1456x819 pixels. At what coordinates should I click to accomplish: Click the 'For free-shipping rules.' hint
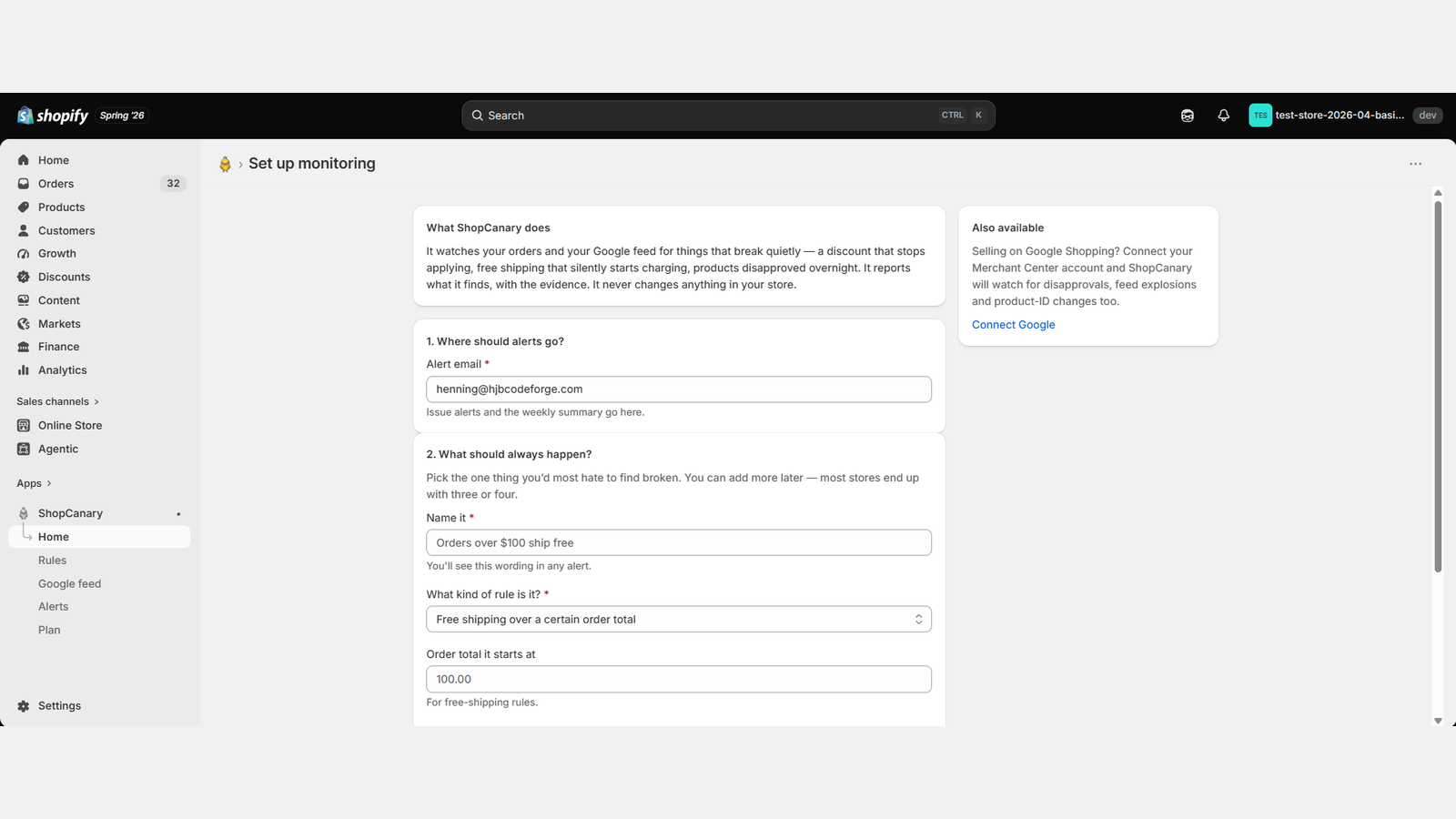coord(482,703)
